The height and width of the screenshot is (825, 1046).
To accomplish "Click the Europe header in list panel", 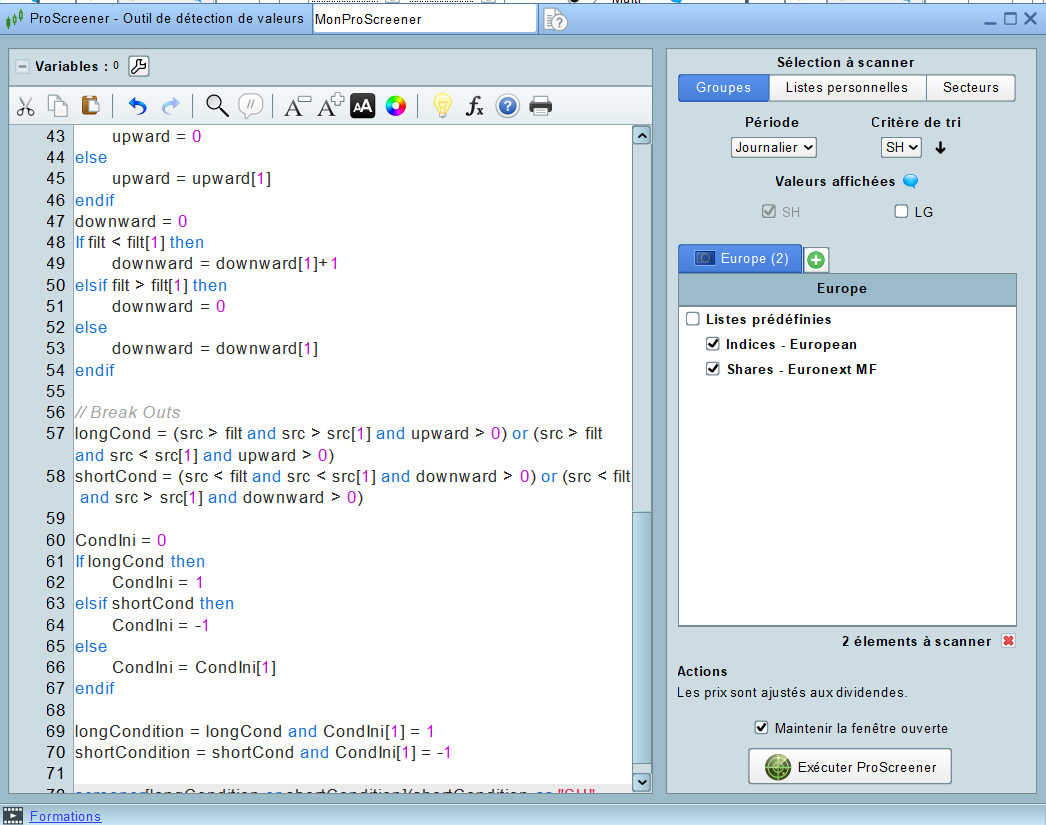I will tap(847, 289).
